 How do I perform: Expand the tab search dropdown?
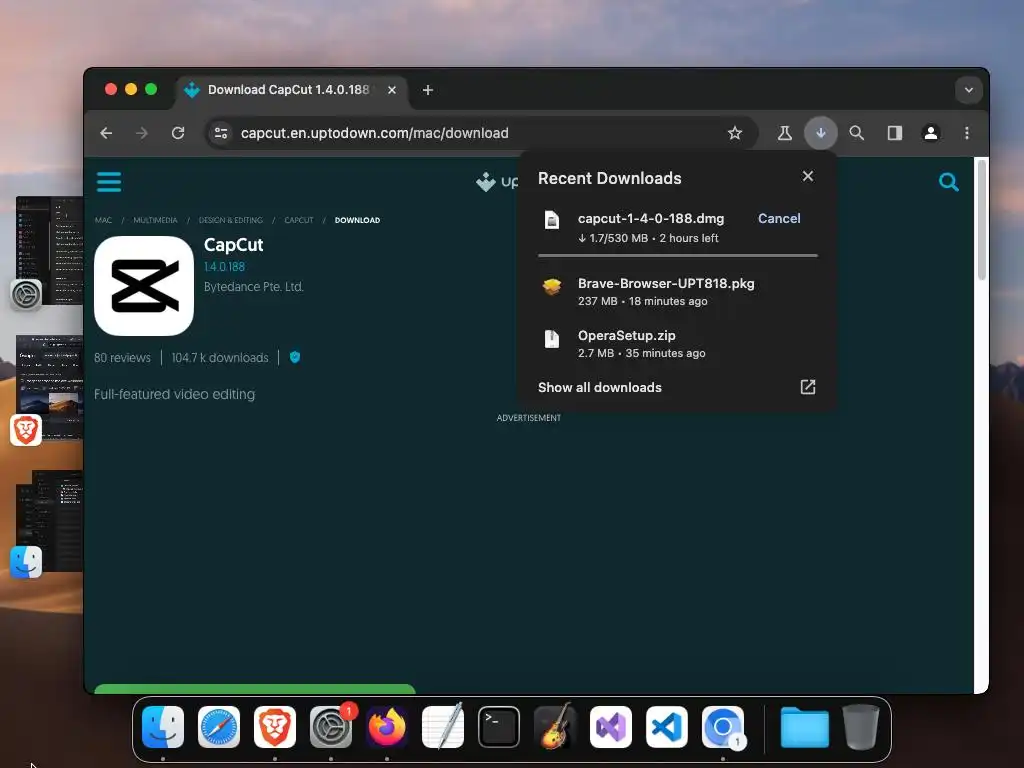click(968, 90)
